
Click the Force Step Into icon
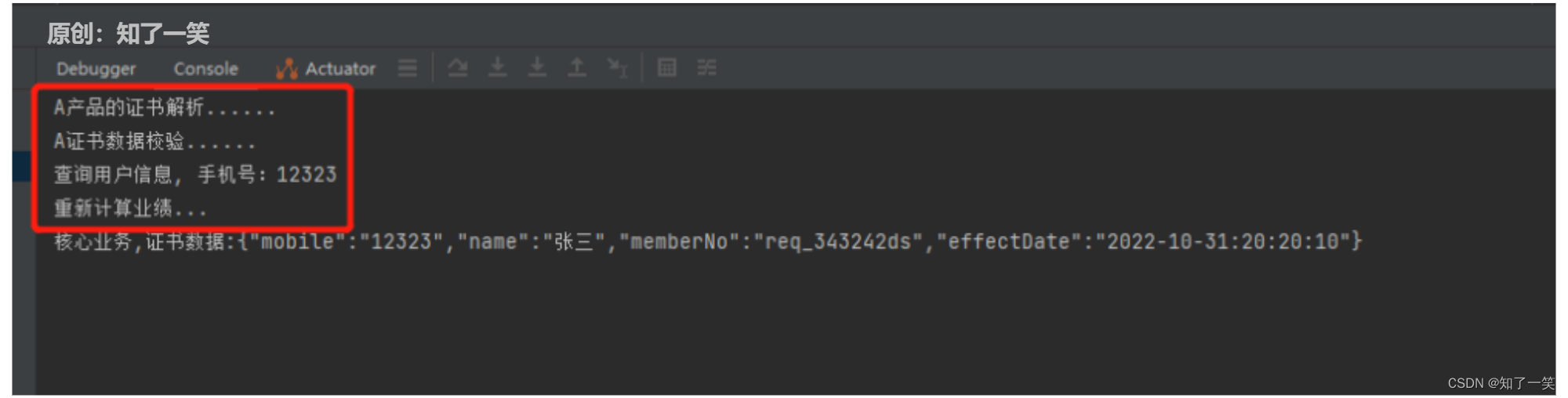pos(537,68)
